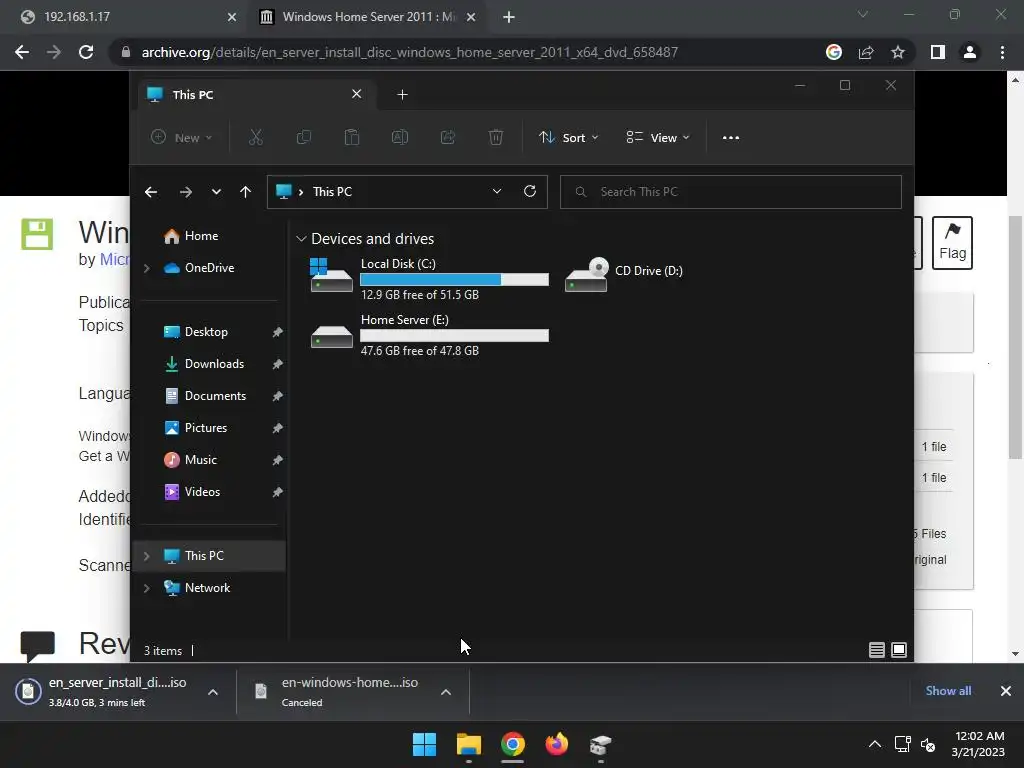Open the See more ellipsis menu
The image size is (1024, 768).
tap(731, 137)
